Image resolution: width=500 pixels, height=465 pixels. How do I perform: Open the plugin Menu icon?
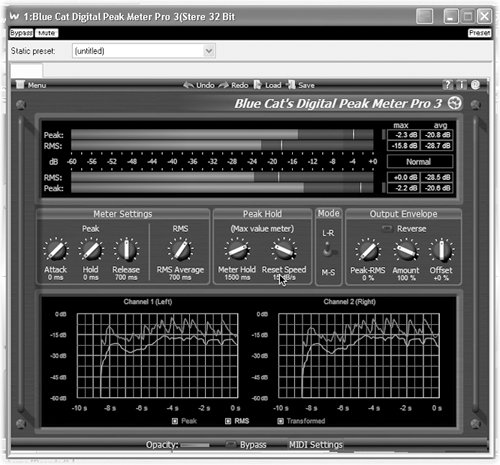(x=20, y=85)
